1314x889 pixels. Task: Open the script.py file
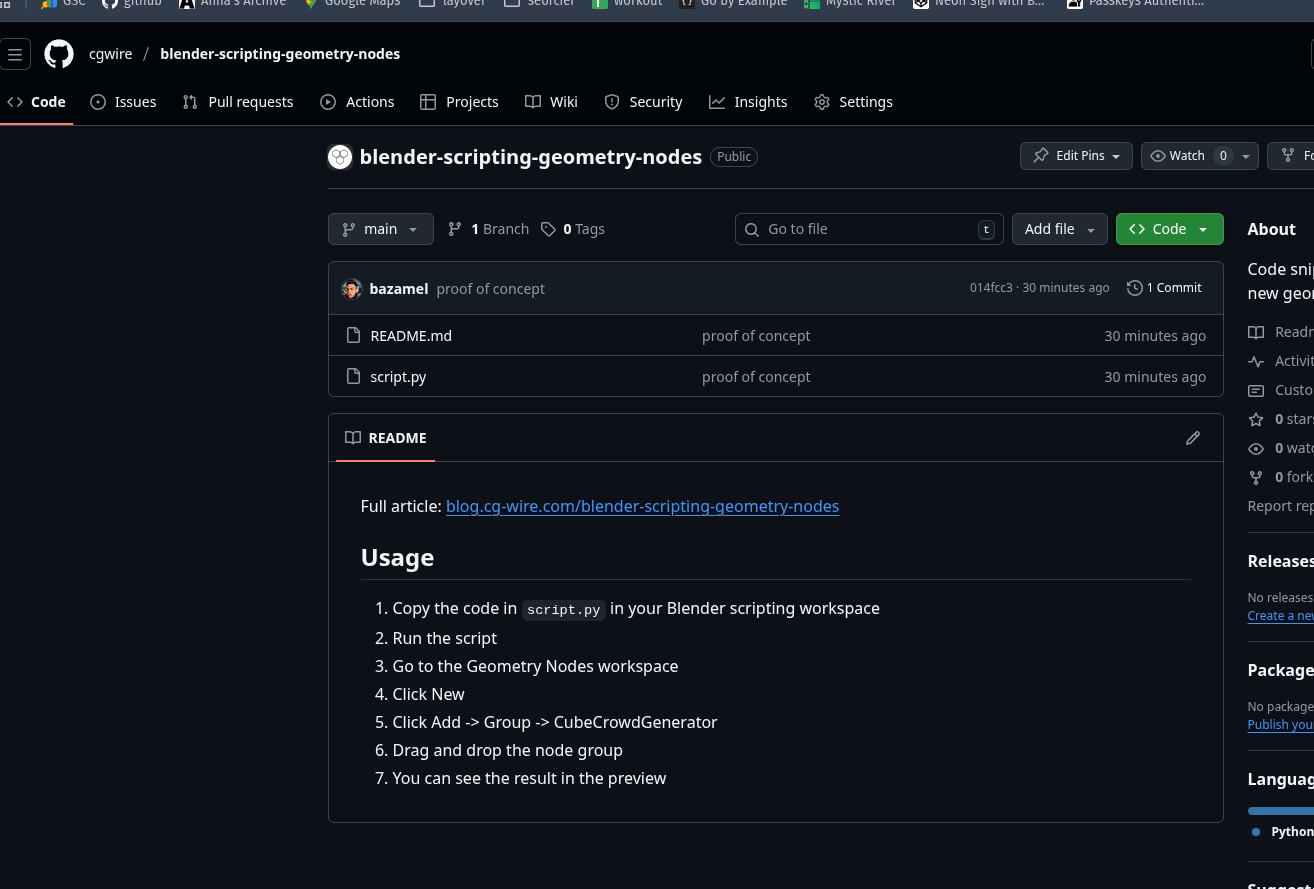(398, 377)
